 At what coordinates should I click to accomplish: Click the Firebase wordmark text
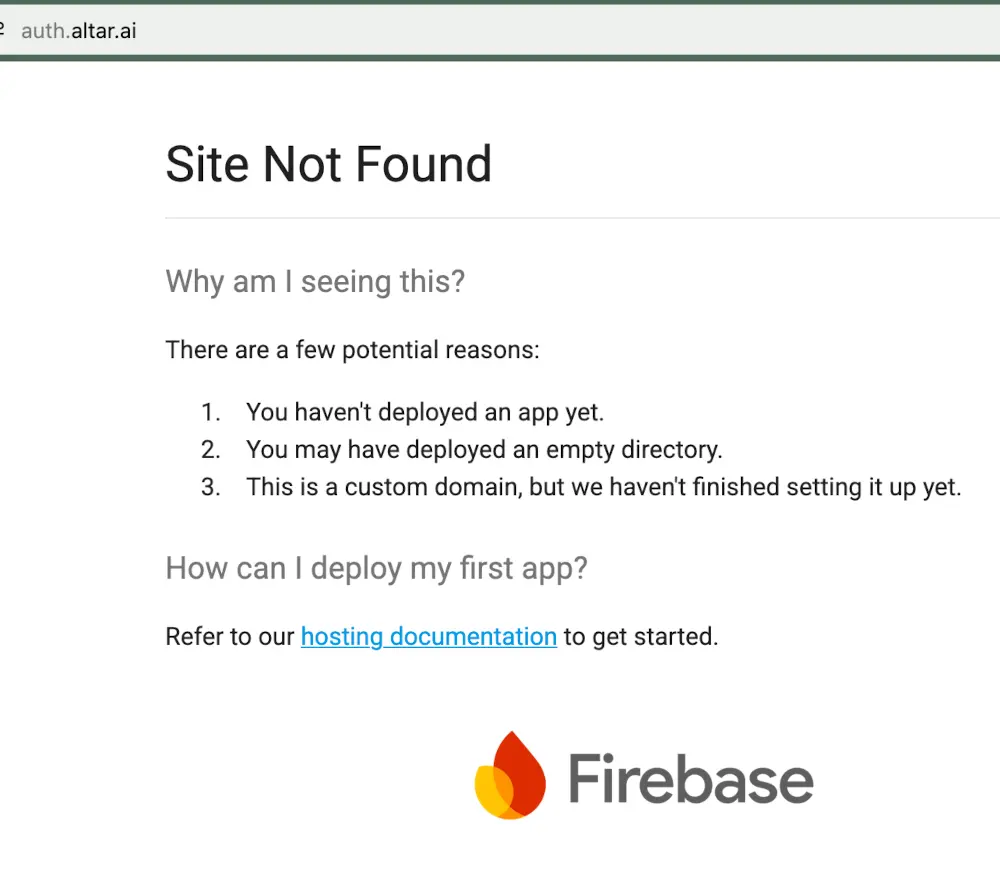coord(691,779)
